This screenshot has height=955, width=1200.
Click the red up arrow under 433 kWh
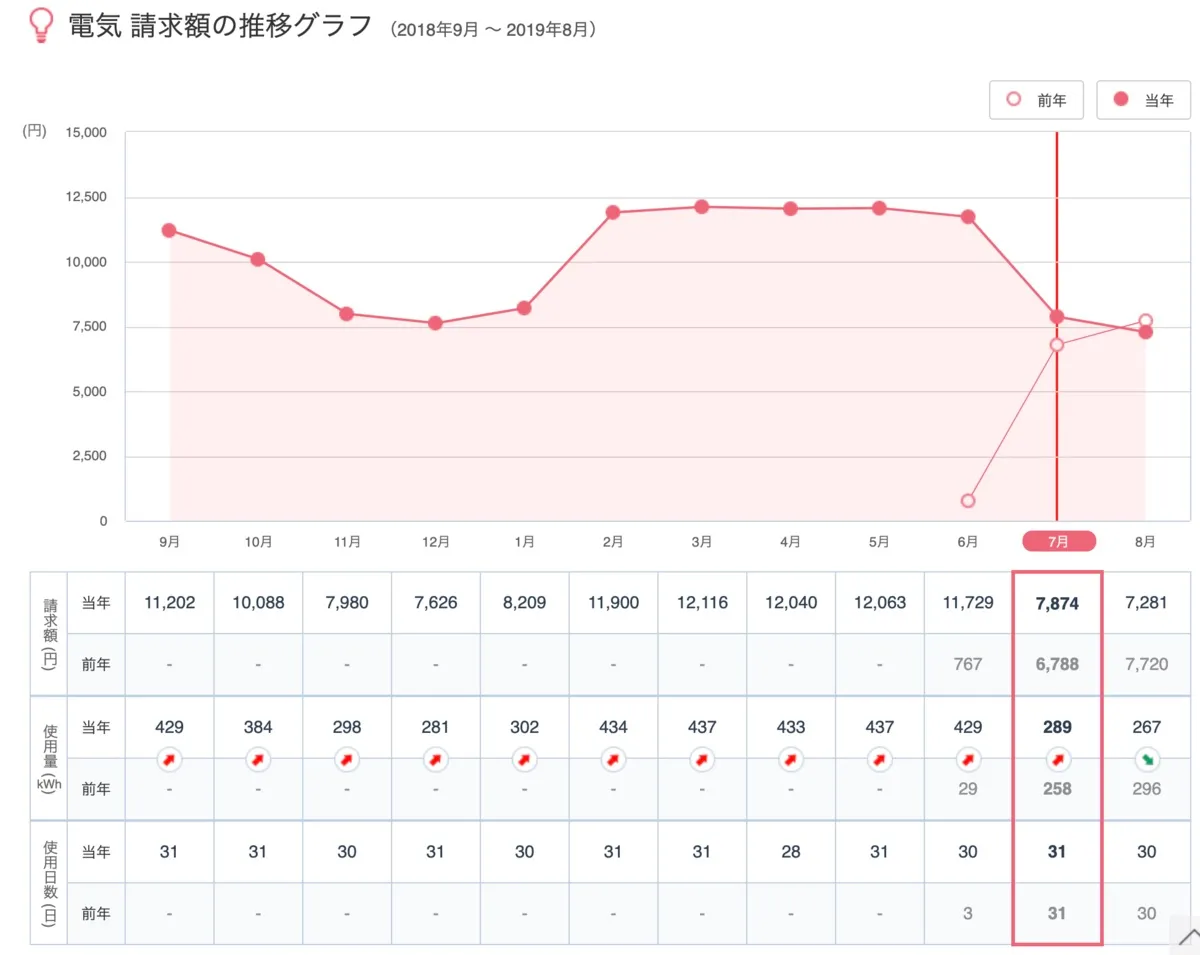(791, 761)
